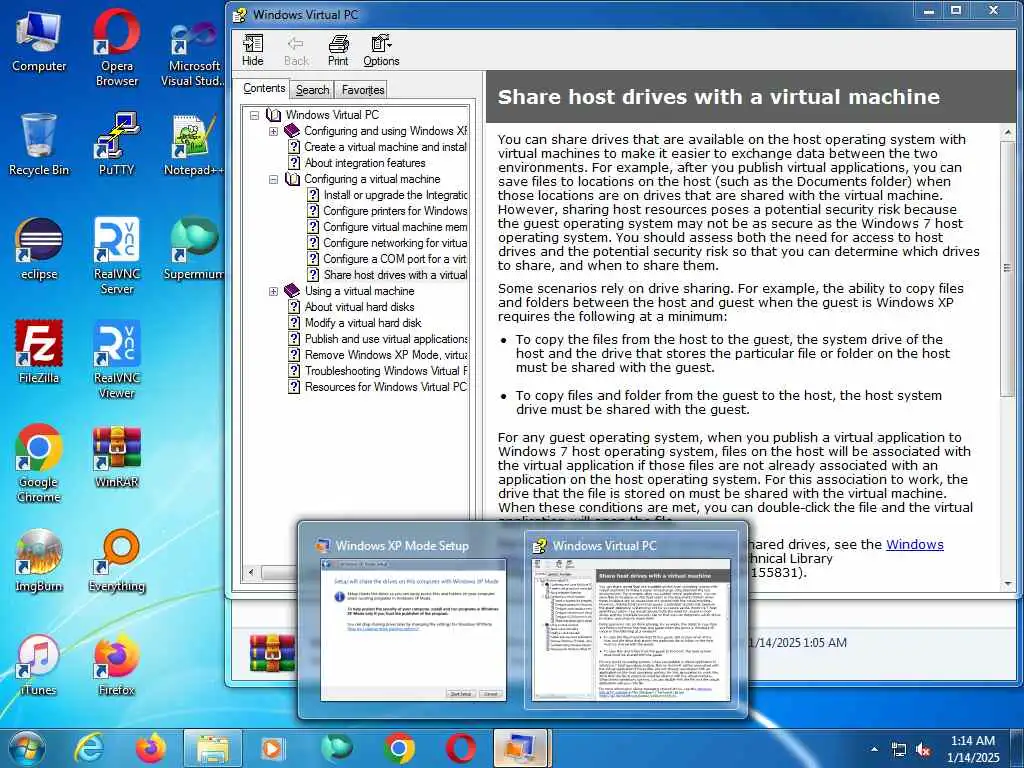Open Publish and use virtual applications topic

pyautogui.click(x=378, y=339)
